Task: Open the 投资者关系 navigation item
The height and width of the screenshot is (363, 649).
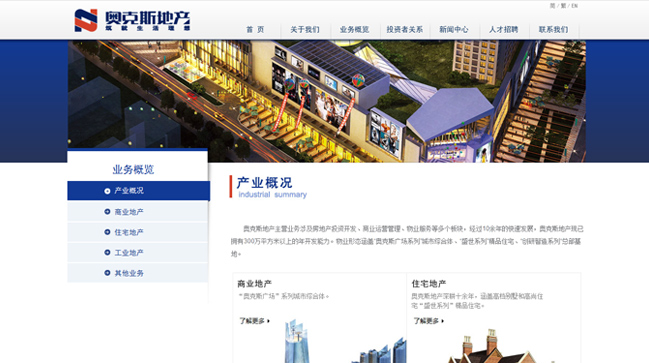Action: (404, 29)
